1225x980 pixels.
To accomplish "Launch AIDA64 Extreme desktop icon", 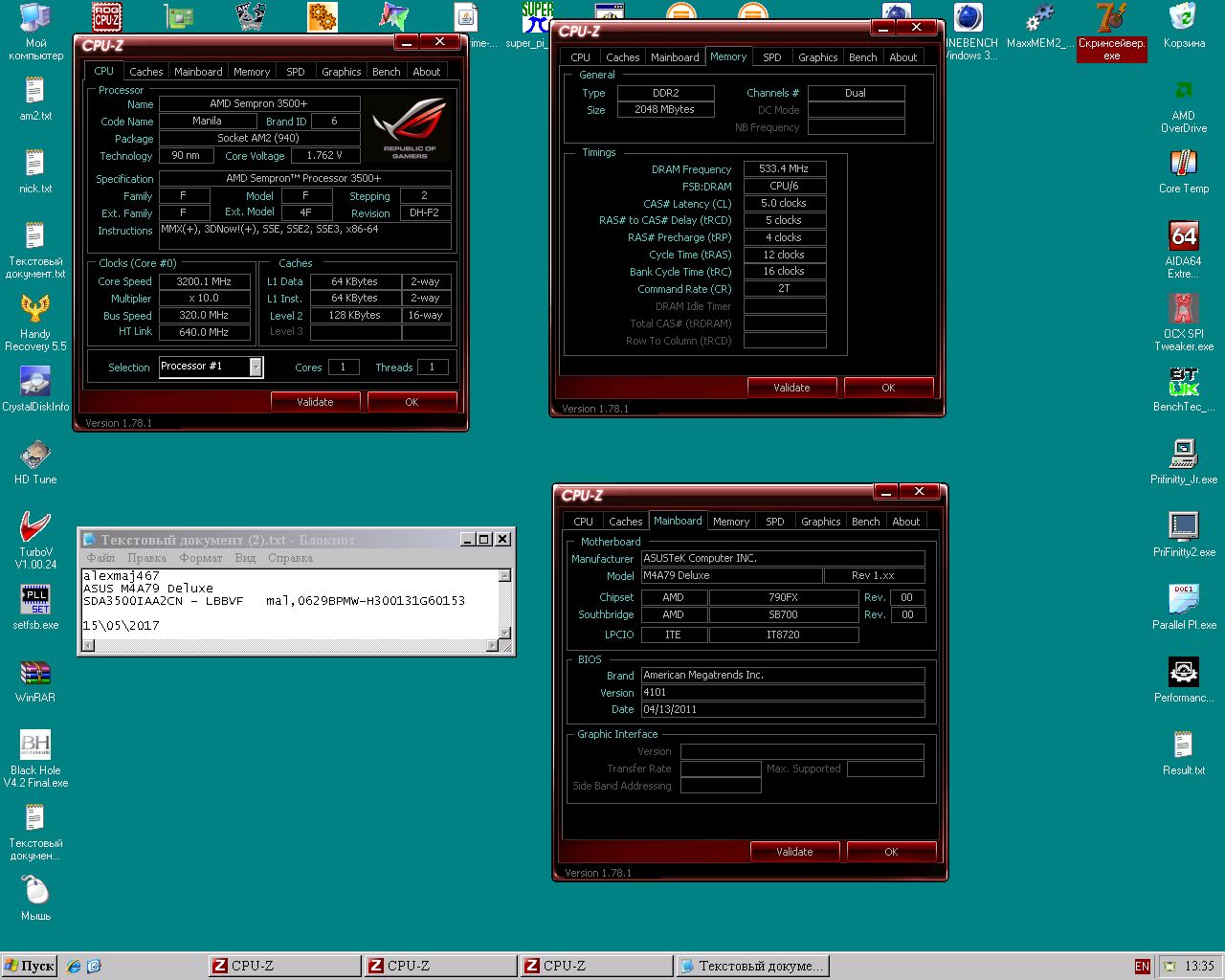I will click(x=1184, y=251).
